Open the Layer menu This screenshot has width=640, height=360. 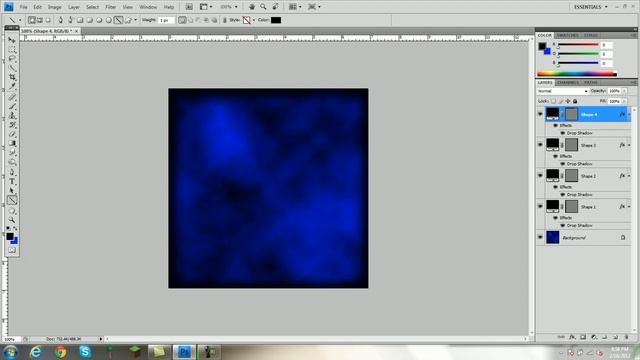[74, 7]
